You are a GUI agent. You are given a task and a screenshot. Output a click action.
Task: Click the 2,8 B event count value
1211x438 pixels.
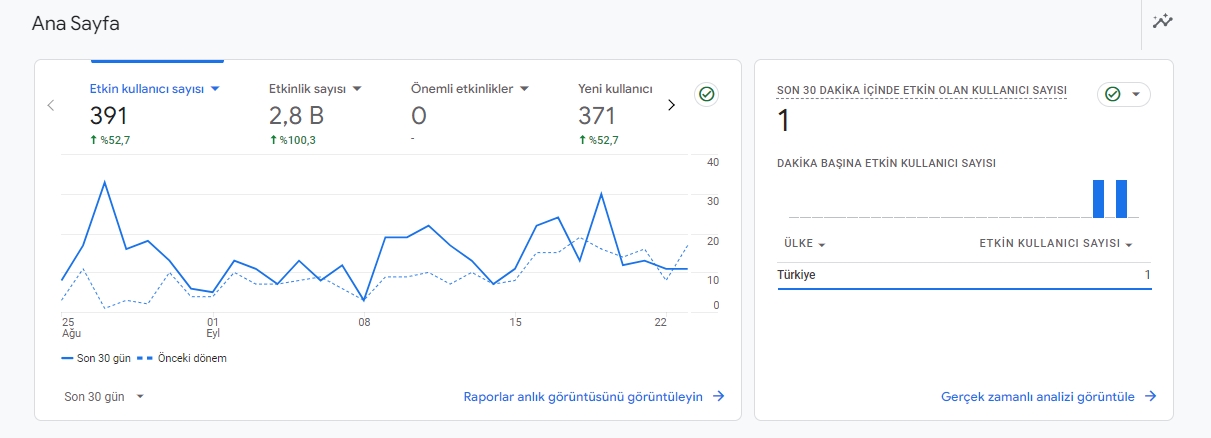coord(296,115)
